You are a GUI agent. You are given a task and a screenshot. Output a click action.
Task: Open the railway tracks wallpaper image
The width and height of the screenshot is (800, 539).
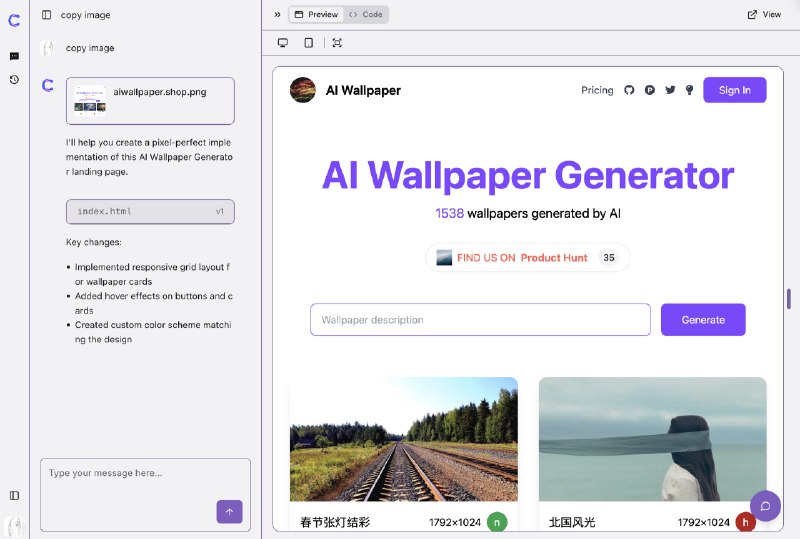tap(404, 439)
